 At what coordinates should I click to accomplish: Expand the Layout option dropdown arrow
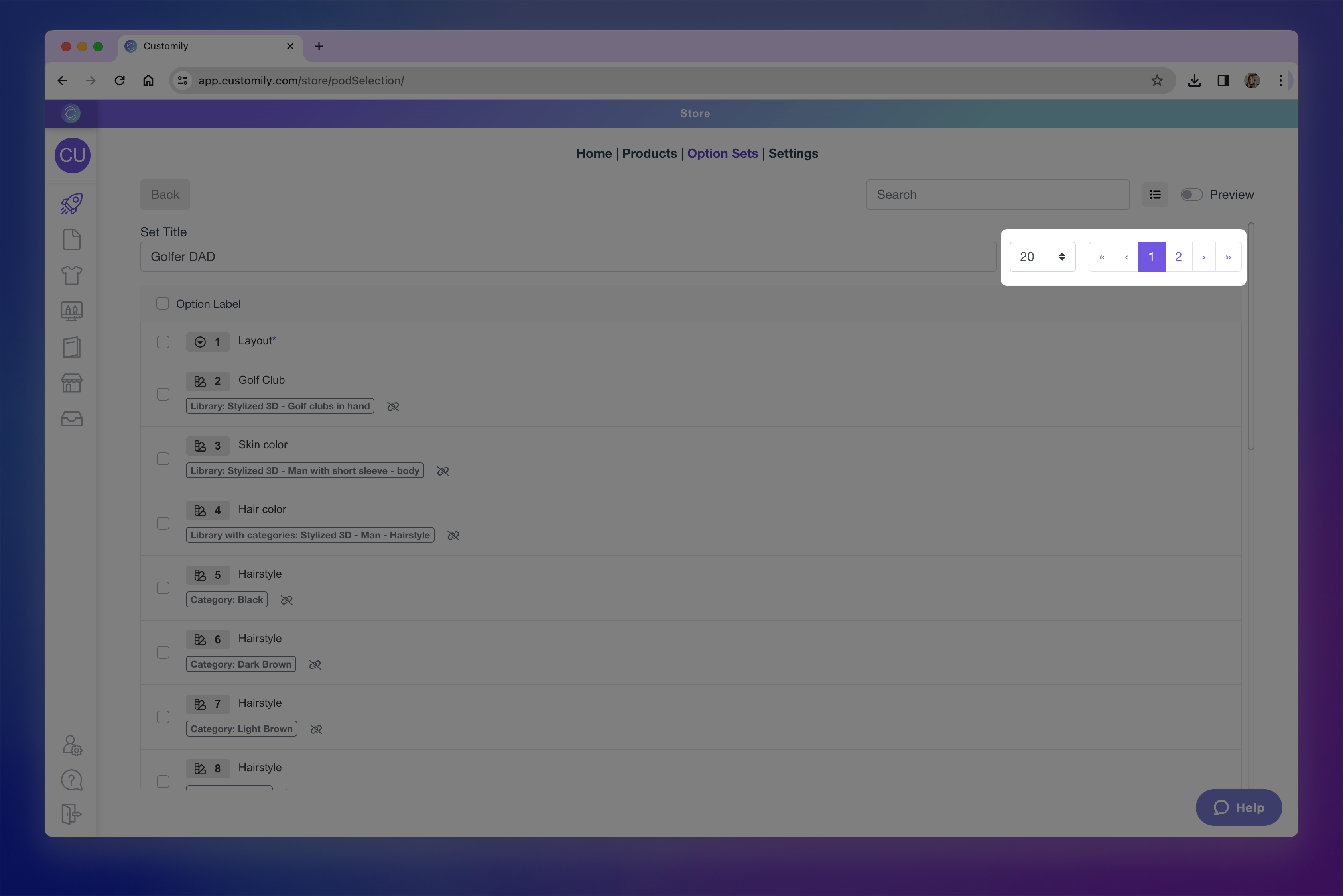coord(200,341)
